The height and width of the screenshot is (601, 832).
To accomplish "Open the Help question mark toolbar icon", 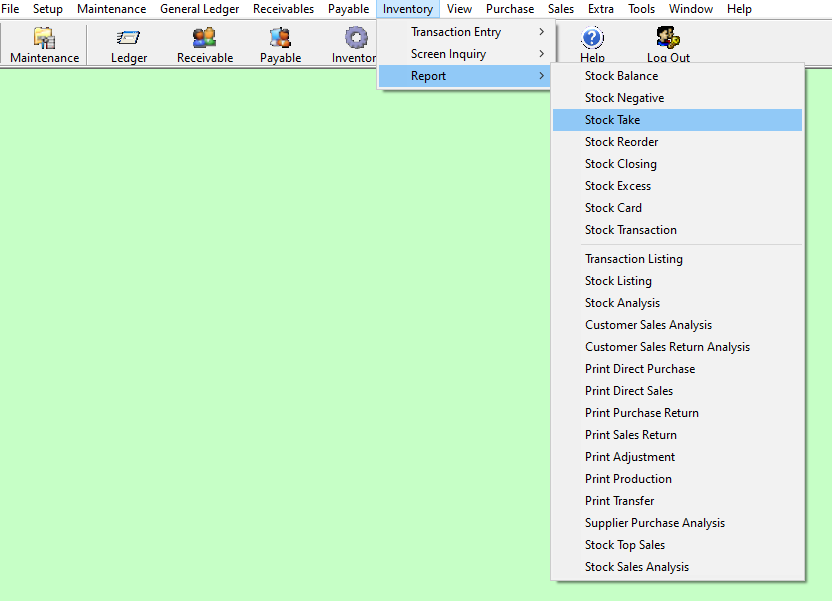I will 592,45.
